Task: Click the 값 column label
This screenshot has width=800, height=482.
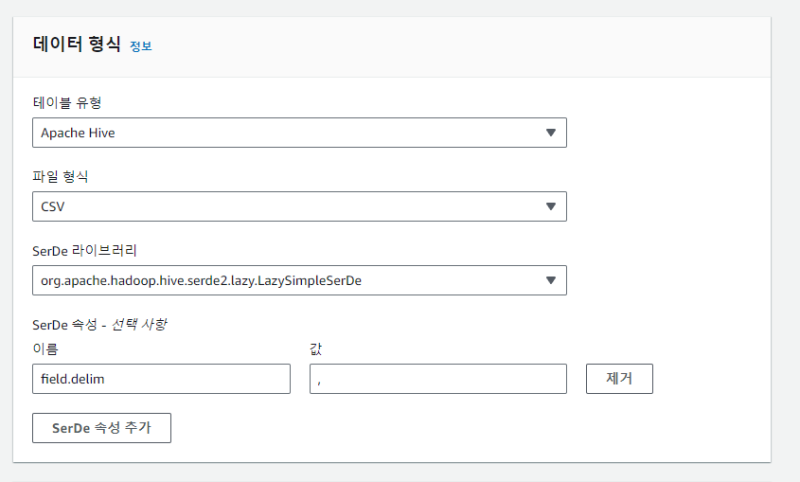Action: pyautogui.click(x=317, y=347)
